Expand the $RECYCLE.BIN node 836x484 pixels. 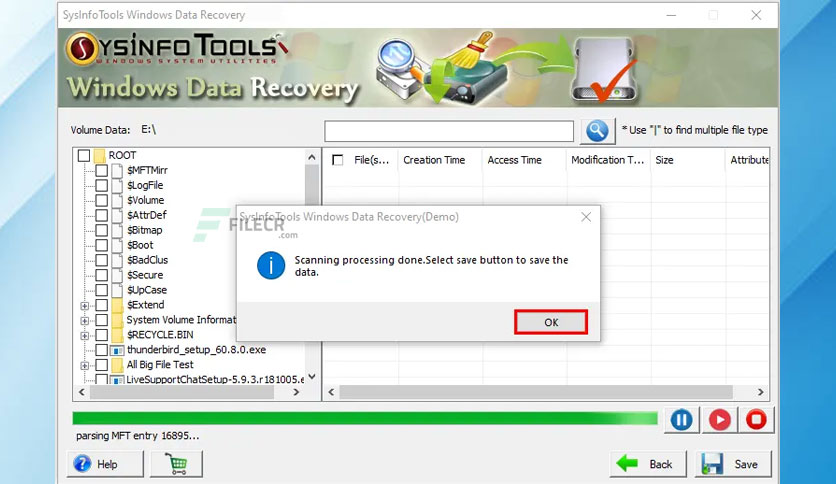[x=84, y=336]
